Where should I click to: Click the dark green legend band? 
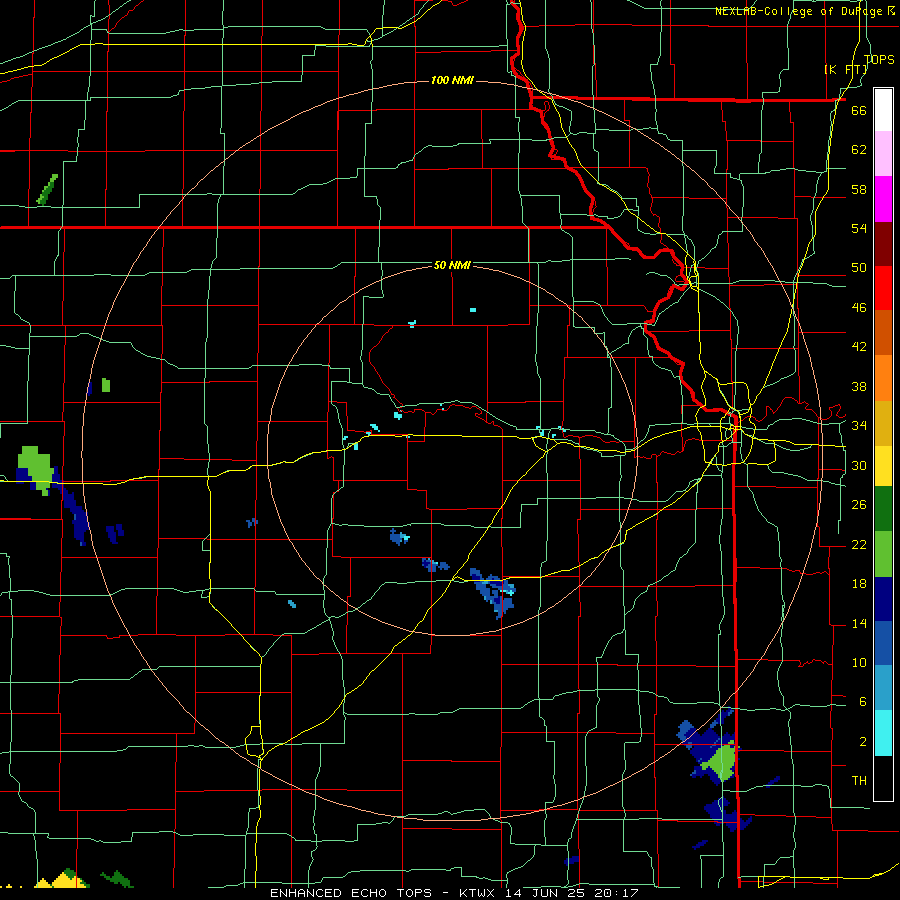click(x=883, y=509)
